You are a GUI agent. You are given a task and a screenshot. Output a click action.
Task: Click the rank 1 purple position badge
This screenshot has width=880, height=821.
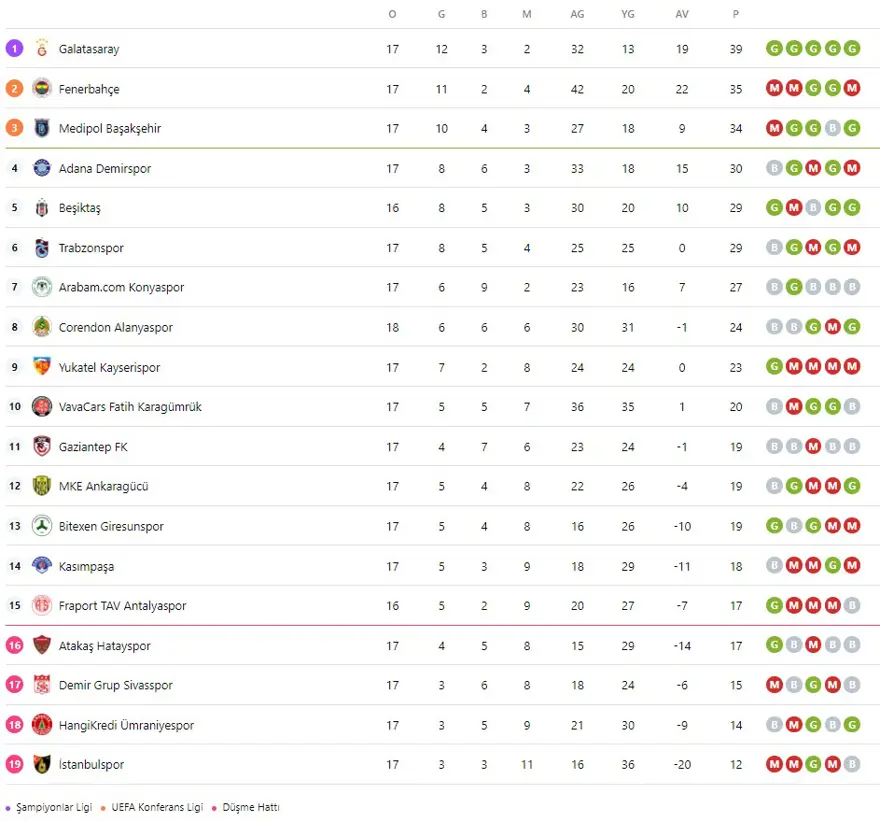pos(14,49)
